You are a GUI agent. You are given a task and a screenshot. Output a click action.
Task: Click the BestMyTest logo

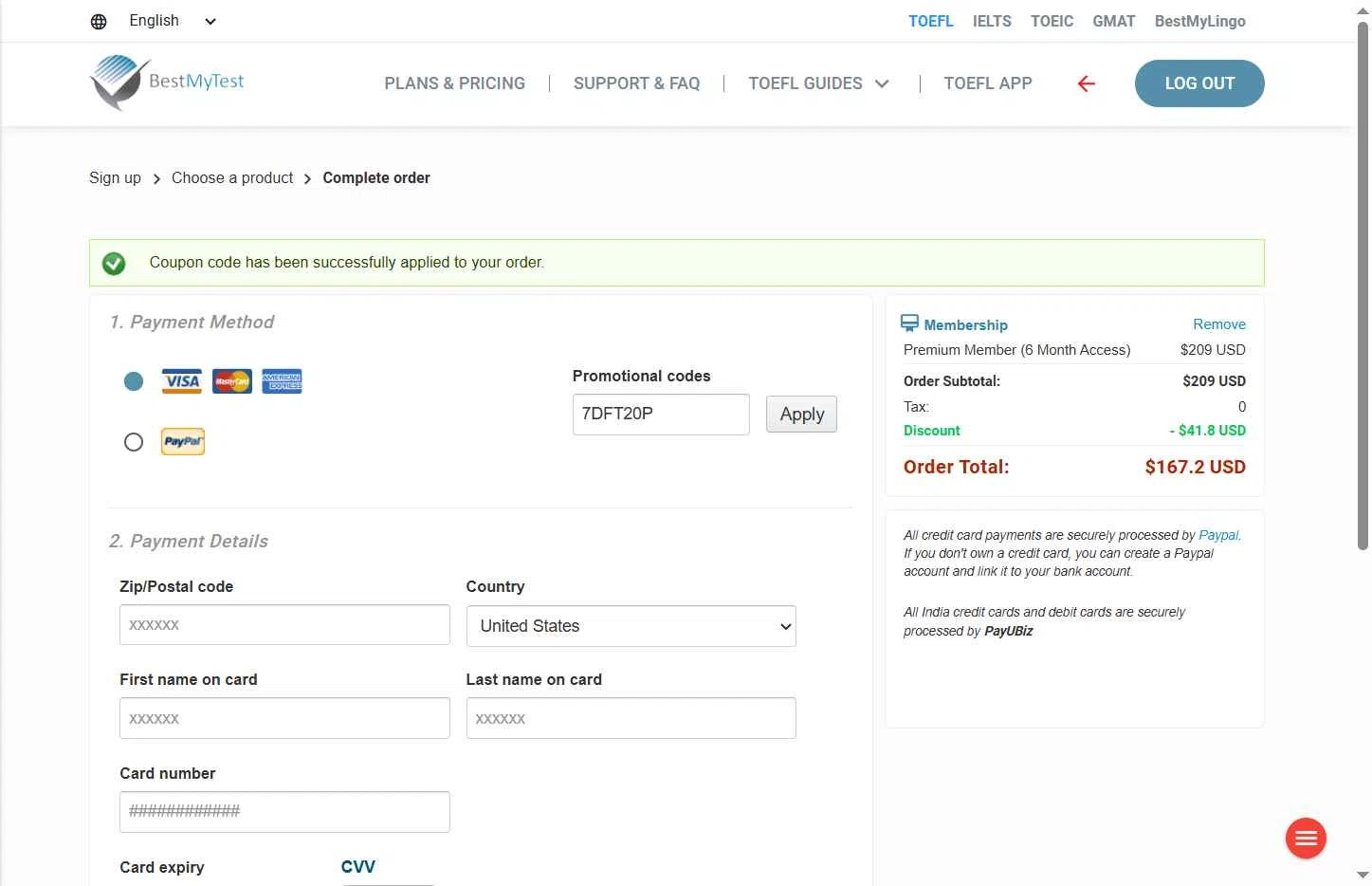click(167, 82)
